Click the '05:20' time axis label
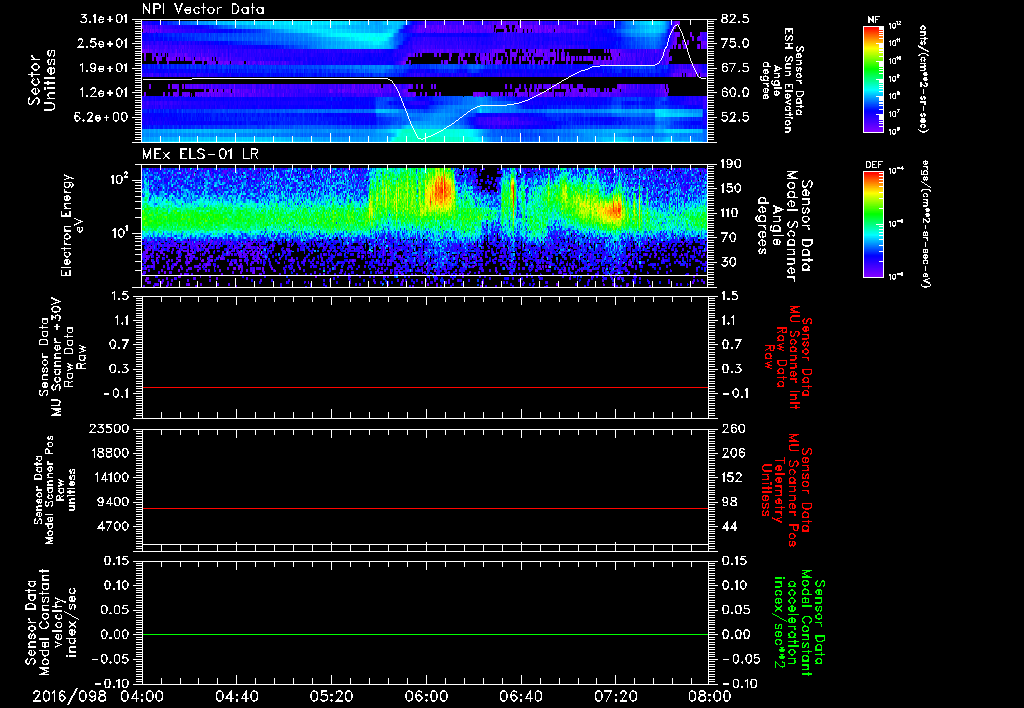The image size is (1024, 708). point(331,696)
